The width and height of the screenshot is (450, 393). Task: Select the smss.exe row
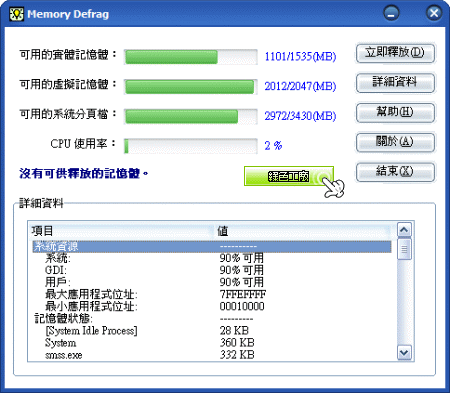[212, 355]
